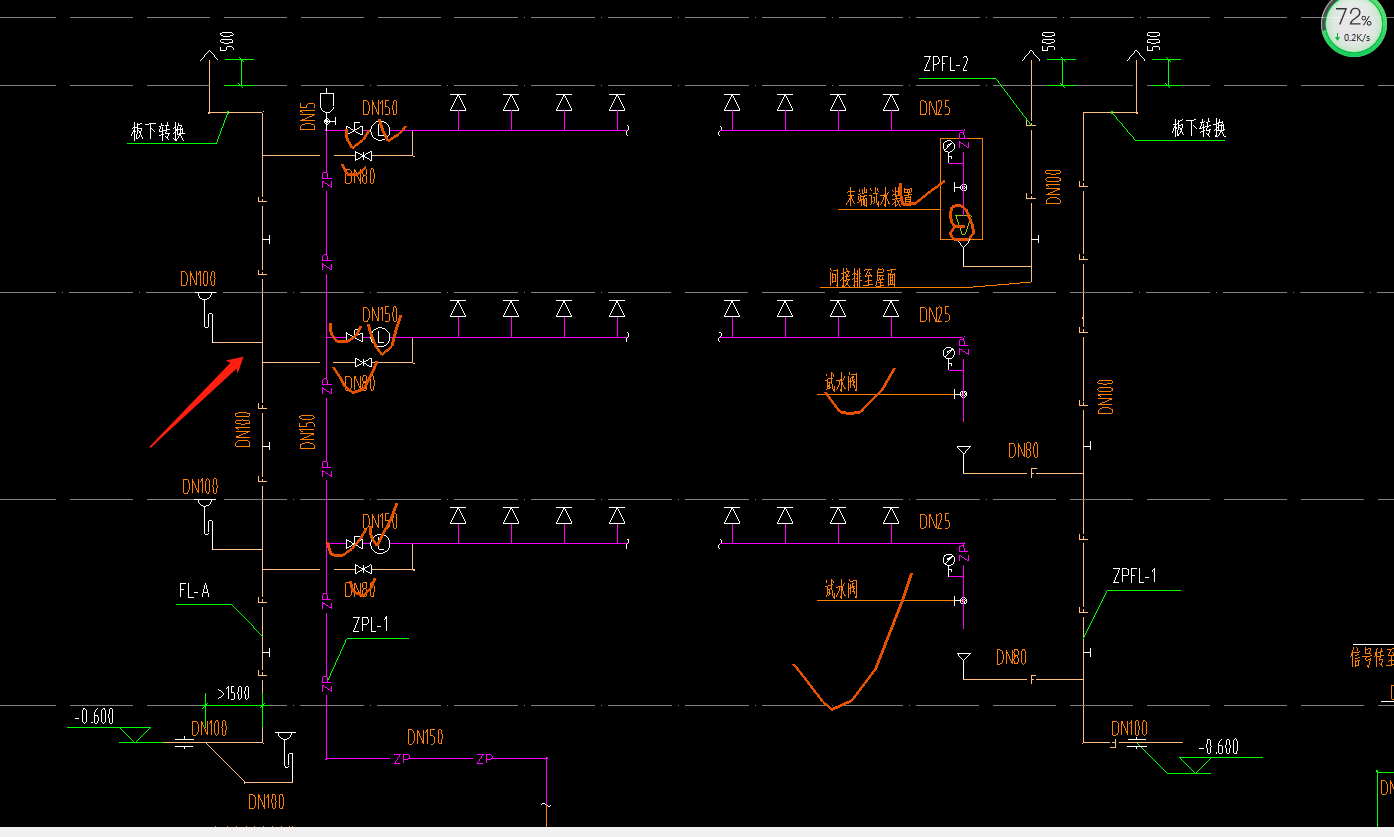
Task: Open the 72% floating speed widget
Action: pyautogui.click(x=1354, y=24)
